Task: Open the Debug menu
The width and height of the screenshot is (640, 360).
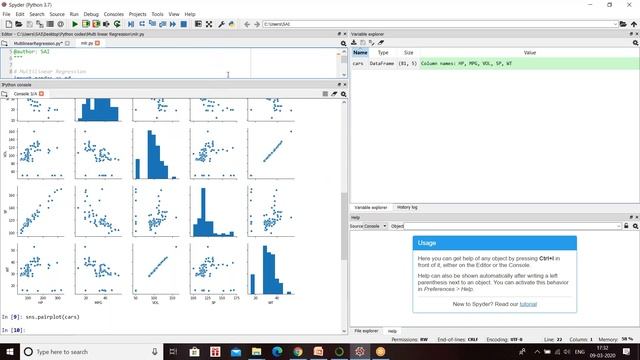Action: coord(91,14)
